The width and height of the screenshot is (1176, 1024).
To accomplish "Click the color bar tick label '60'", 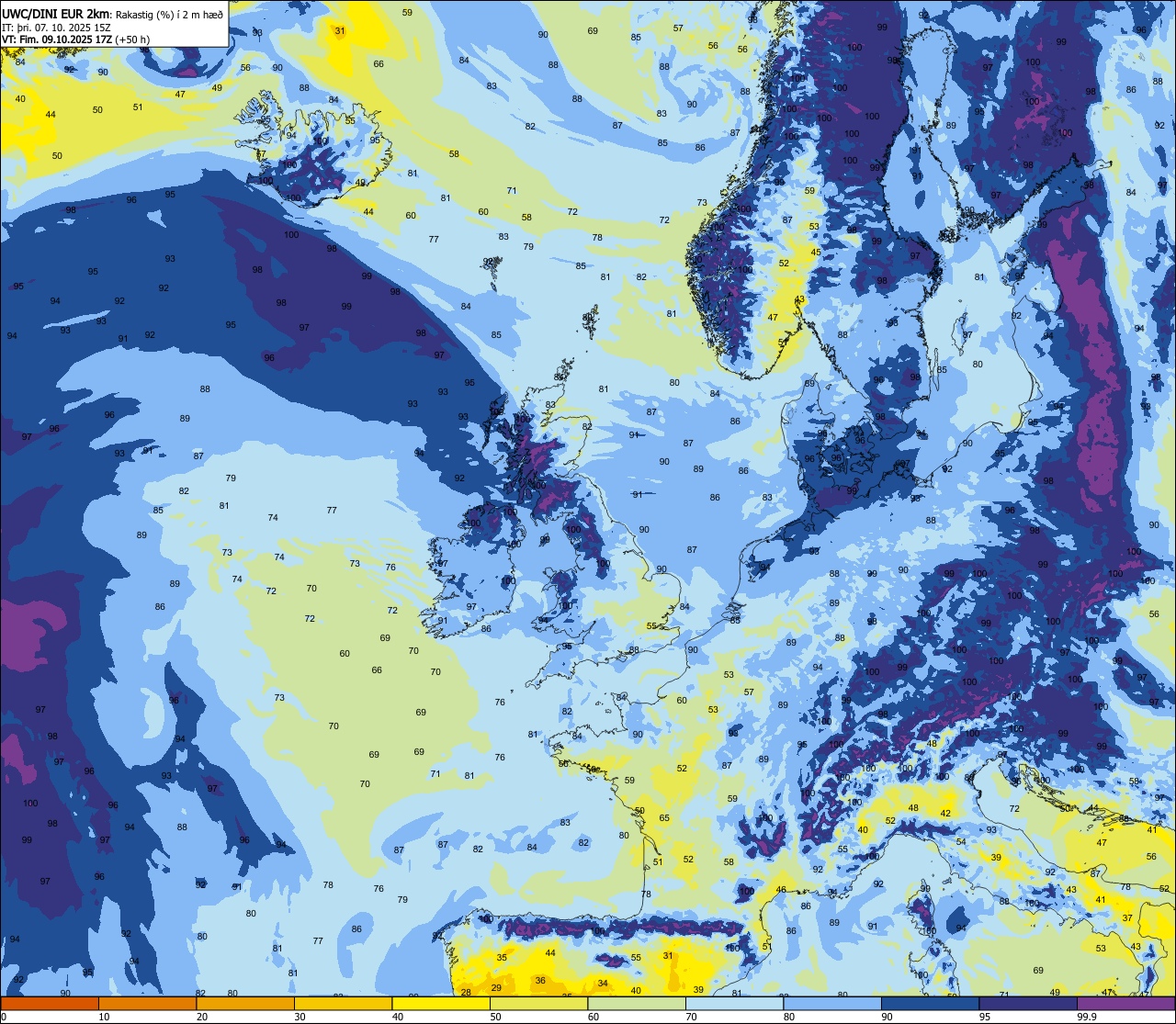I will 594,1017.
